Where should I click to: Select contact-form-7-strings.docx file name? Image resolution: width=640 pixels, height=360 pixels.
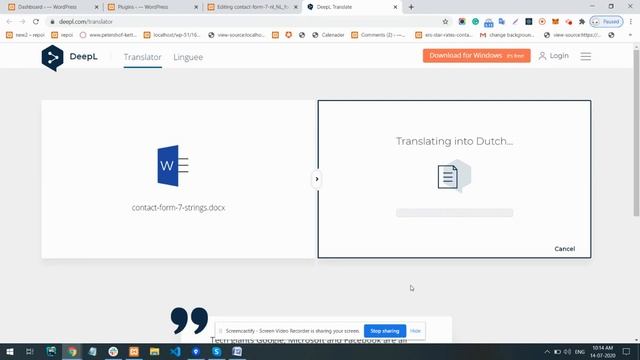click(178, 207)
